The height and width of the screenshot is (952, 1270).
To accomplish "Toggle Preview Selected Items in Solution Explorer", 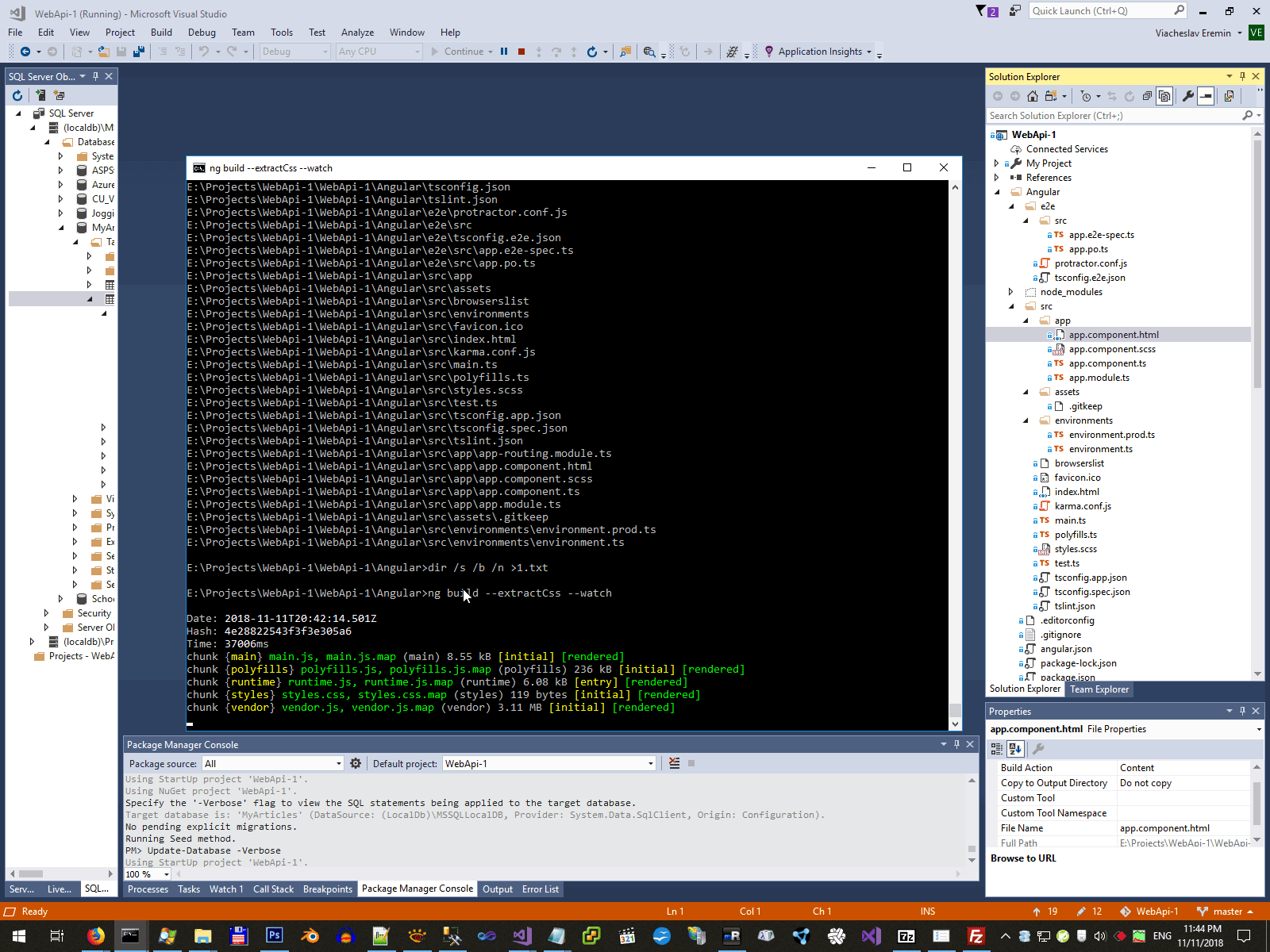I will [x=1206, y=96].
